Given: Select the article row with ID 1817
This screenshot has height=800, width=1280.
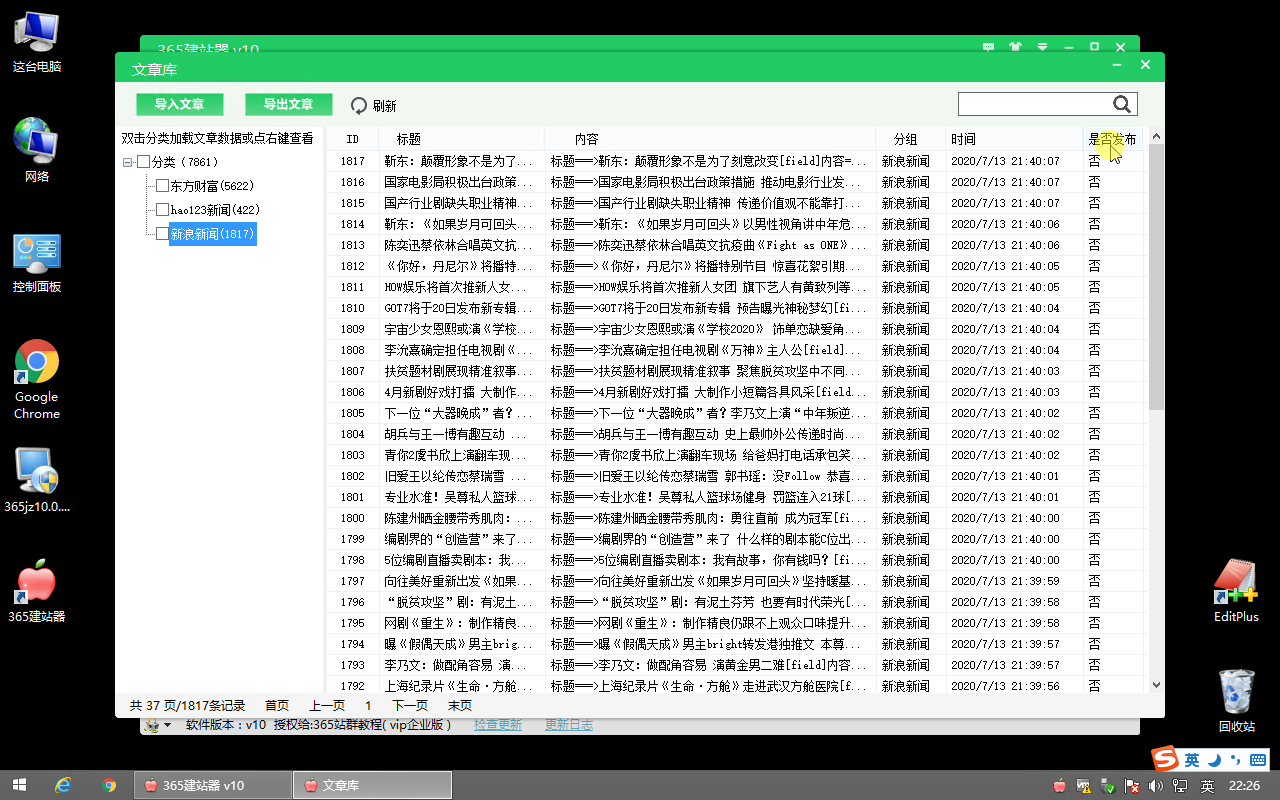Looking at the screenshot, I should point(737,161).
